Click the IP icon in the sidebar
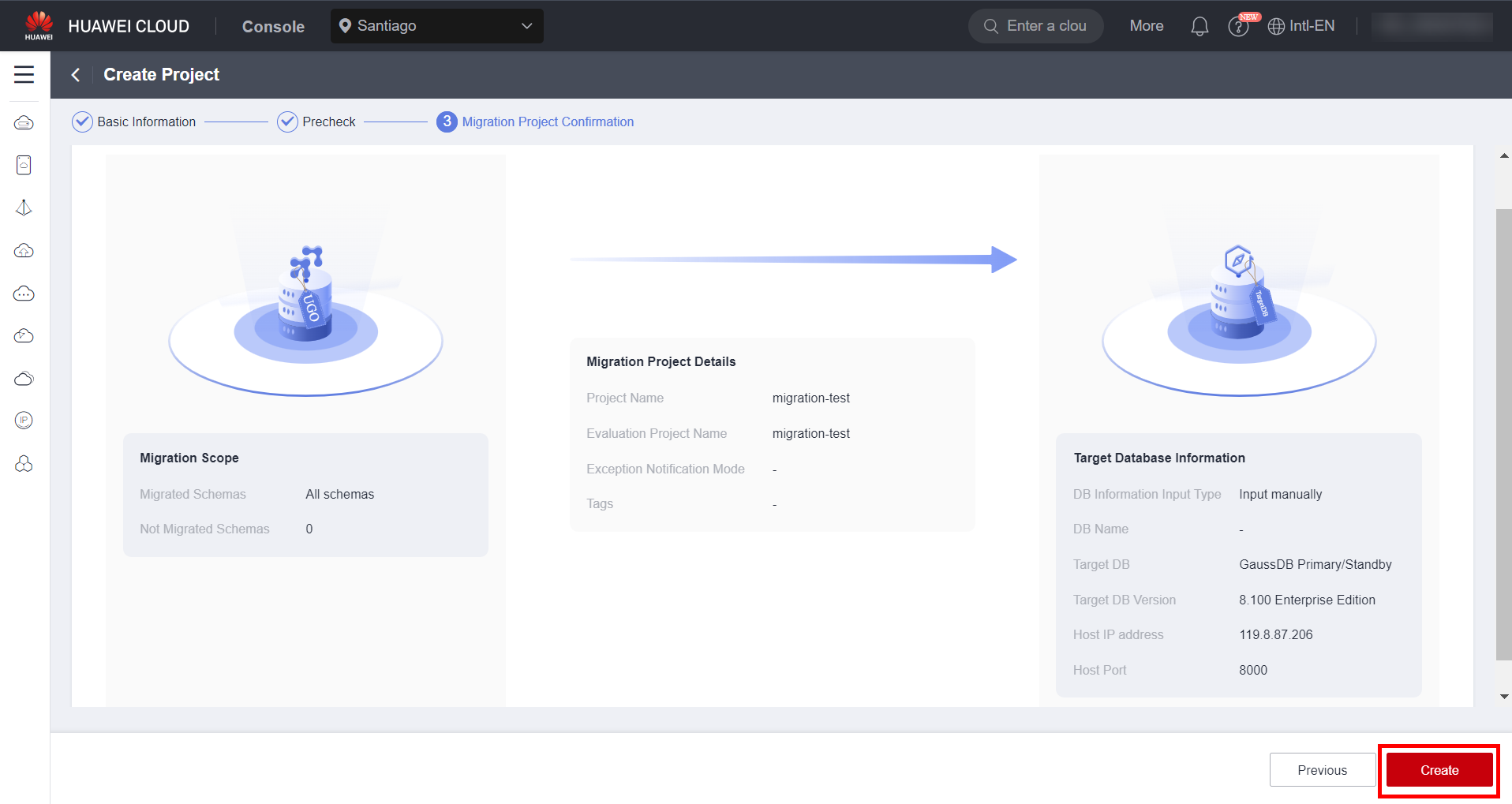 pos(24,421)
